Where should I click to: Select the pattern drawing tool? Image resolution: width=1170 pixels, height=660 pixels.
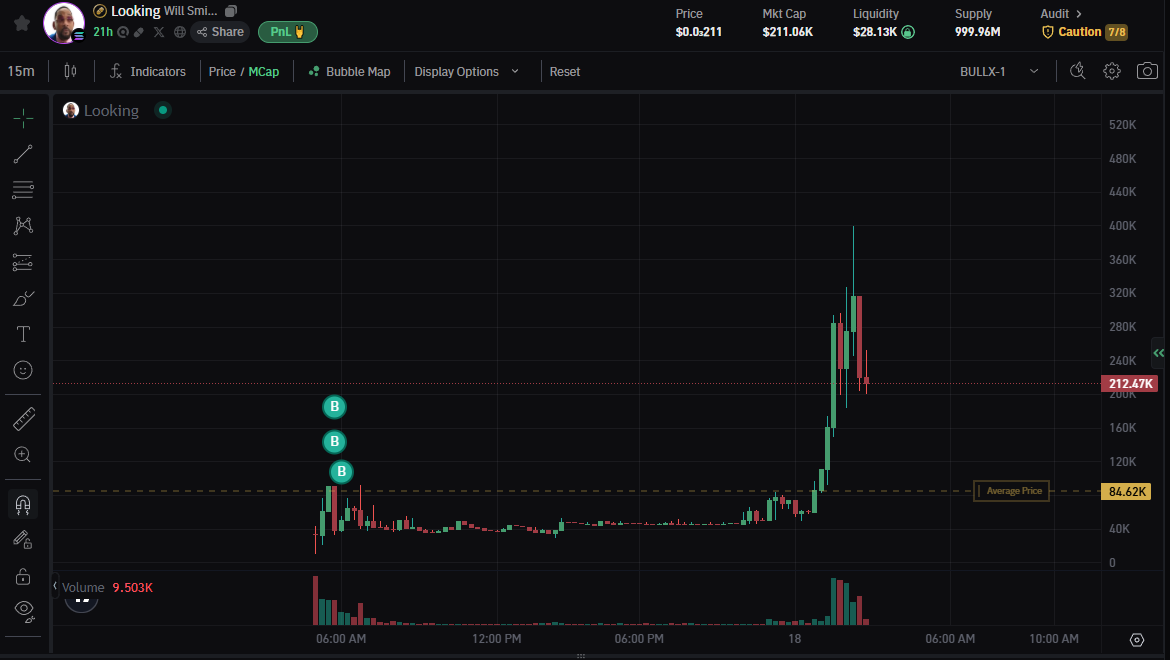tap(23, 225)
